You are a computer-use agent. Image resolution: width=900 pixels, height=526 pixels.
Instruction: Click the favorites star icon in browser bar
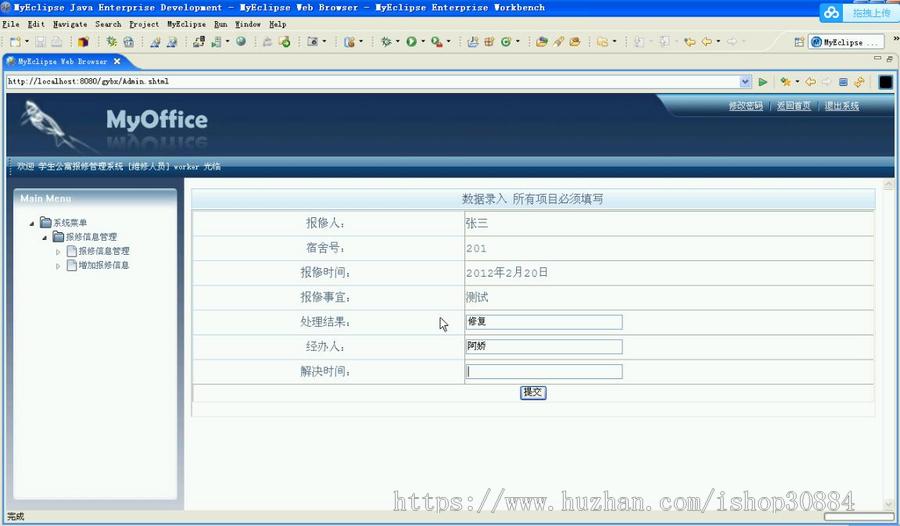[x=785, y=82]
